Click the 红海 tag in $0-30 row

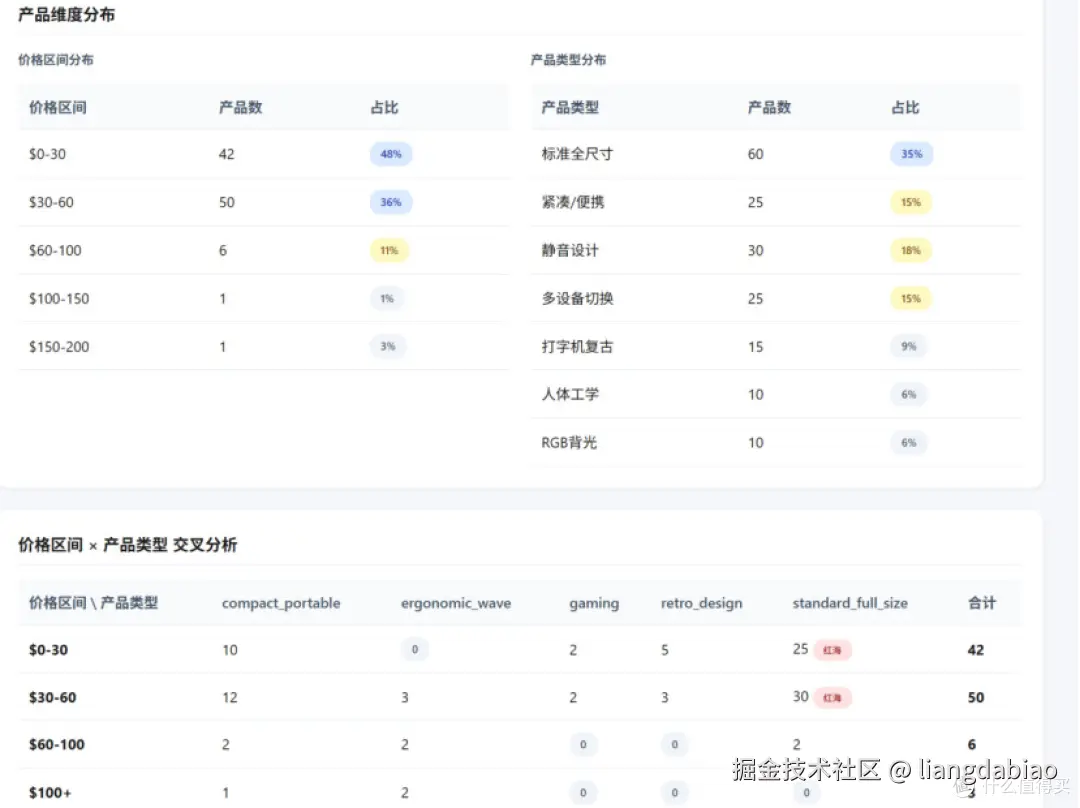(x=833, y=650)
